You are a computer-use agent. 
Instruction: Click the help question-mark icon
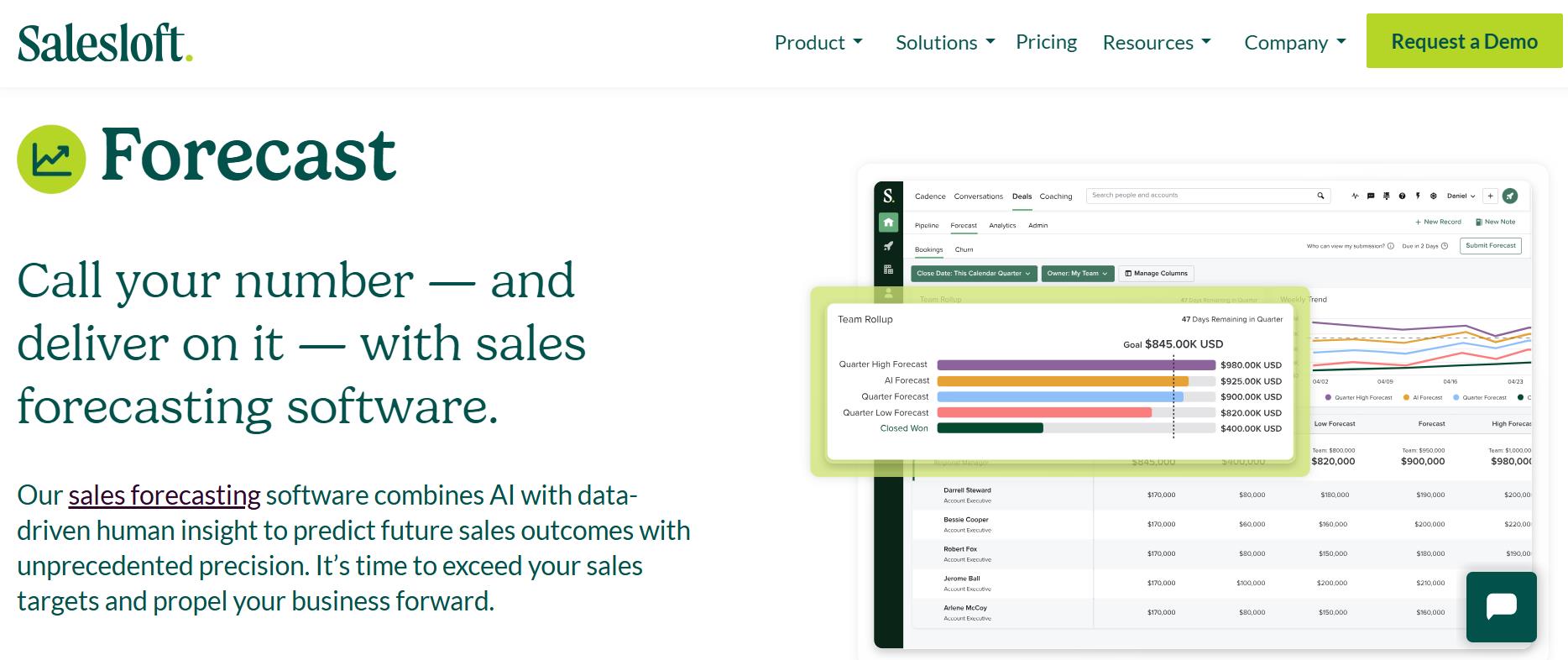pyautogui.click(x=1401, y=196)
